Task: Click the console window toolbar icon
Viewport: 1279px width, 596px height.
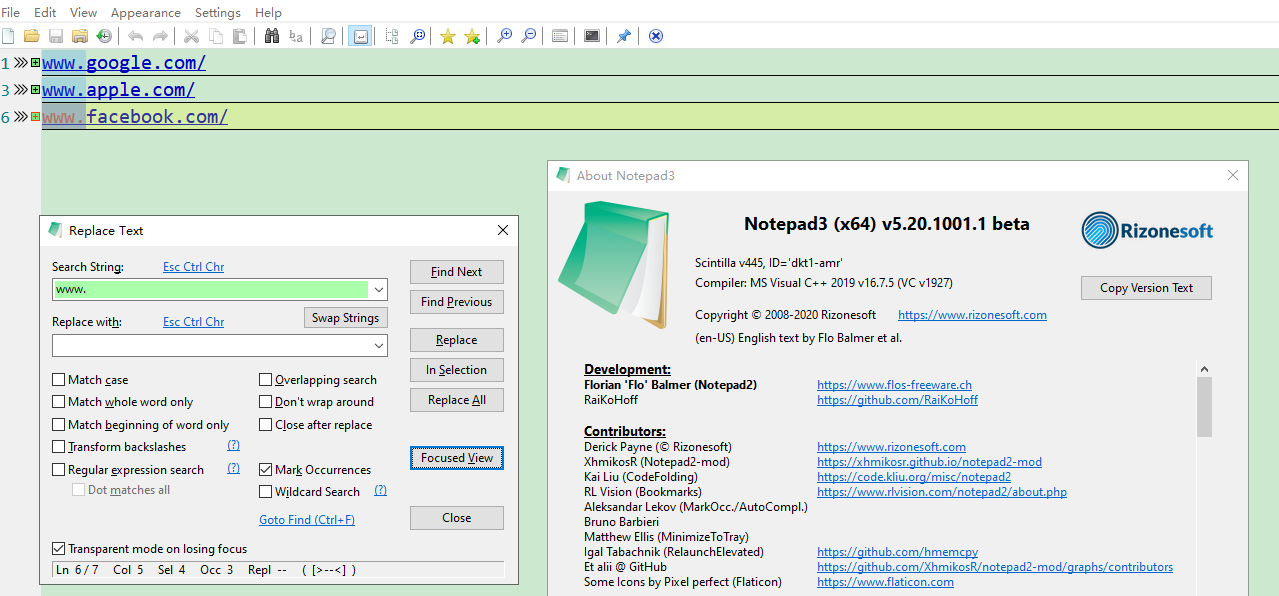Action: pos(592,36)
